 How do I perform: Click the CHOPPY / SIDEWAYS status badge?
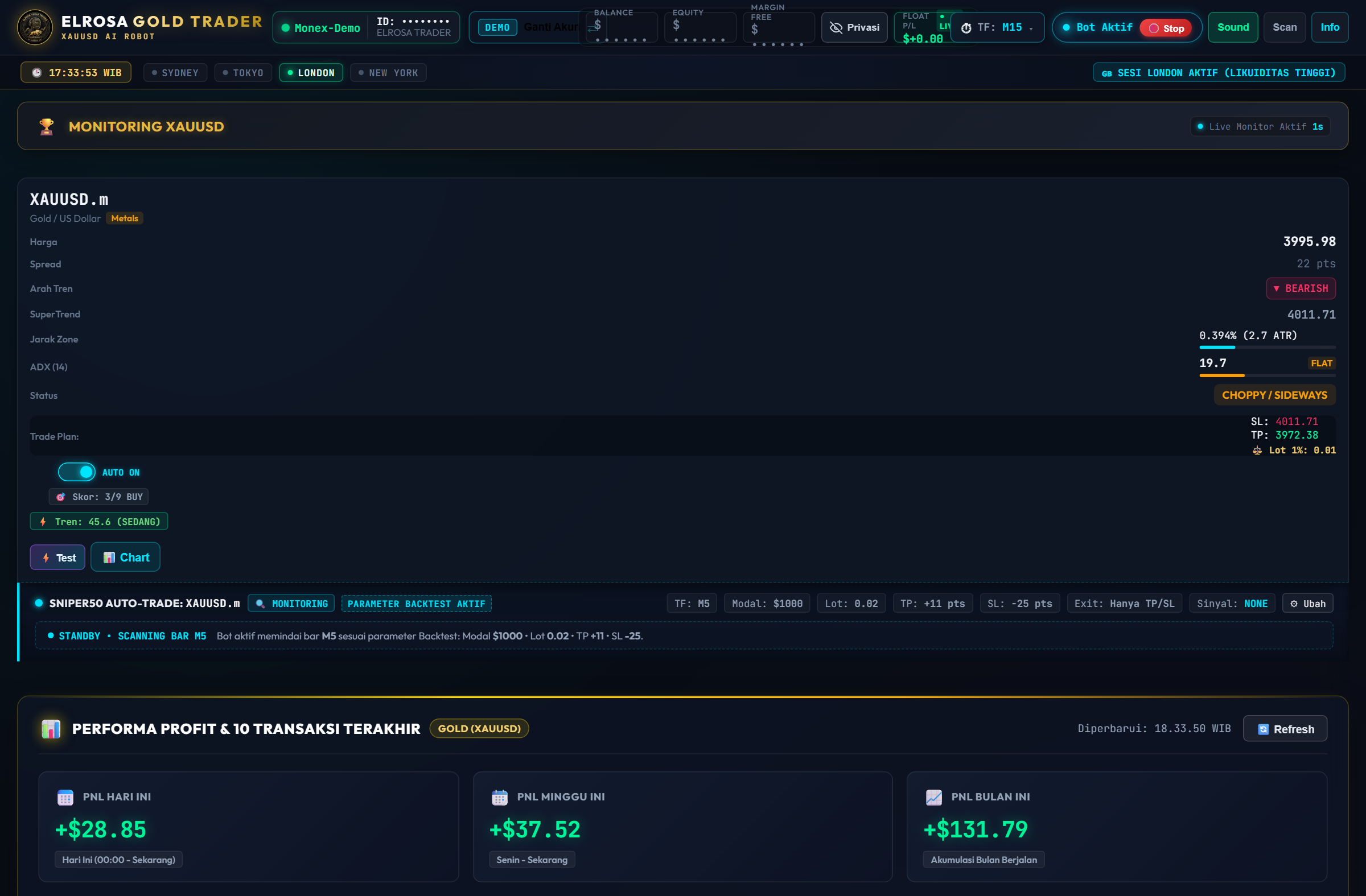tap(1274, 395)
